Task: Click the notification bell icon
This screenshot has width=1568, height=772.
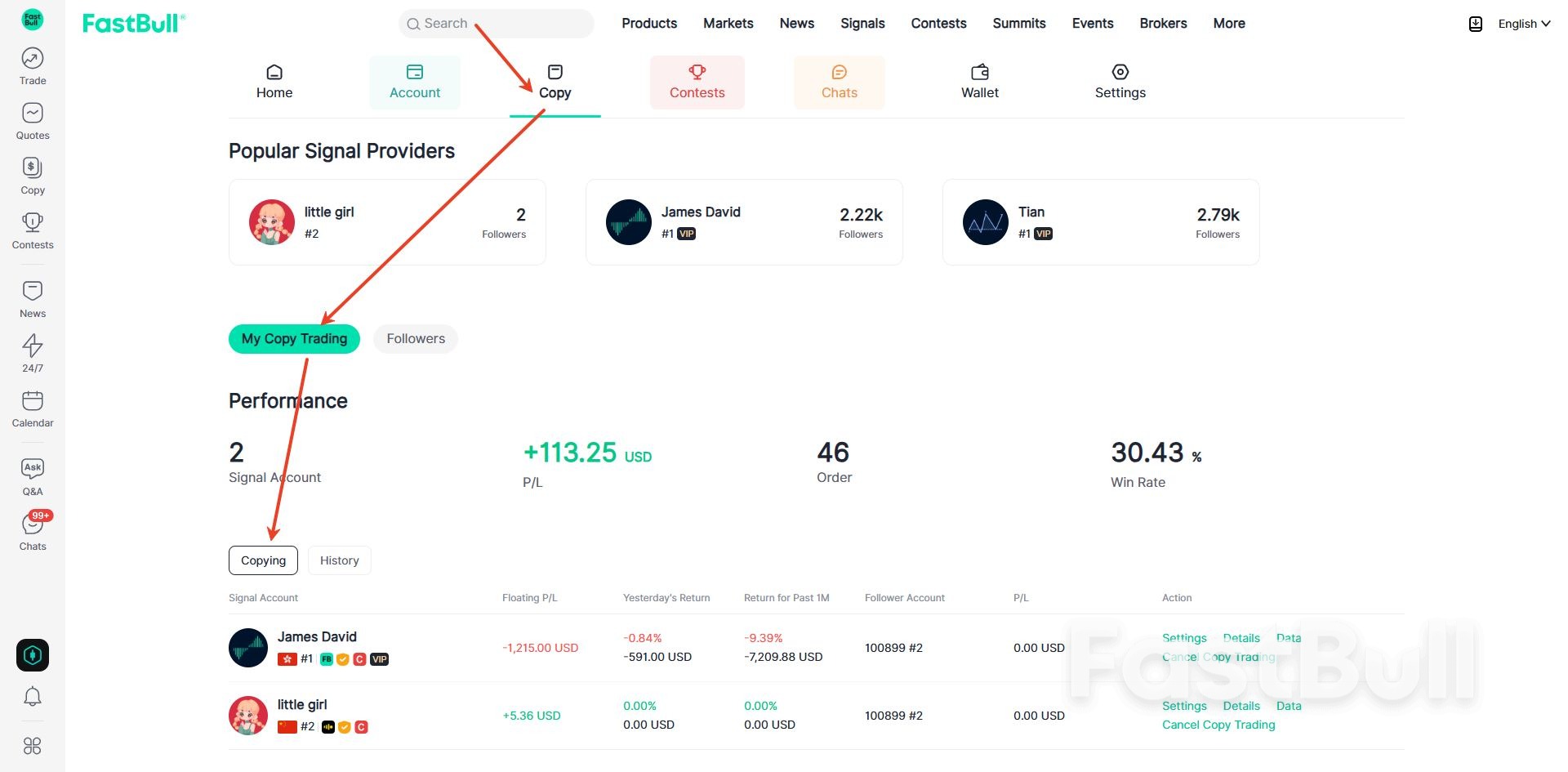Action: pos(32,696)
